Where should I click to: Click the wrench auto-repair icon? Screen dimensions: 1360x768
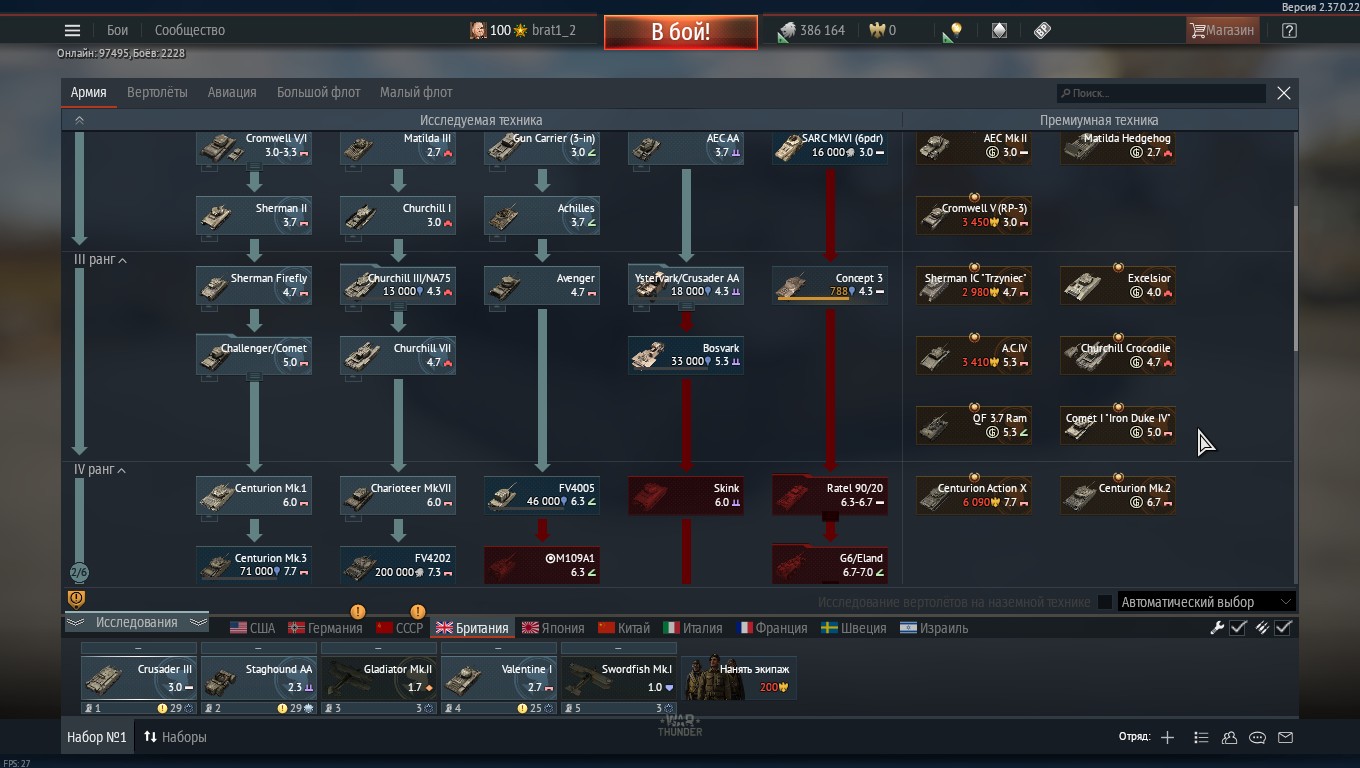[1217, 628]
